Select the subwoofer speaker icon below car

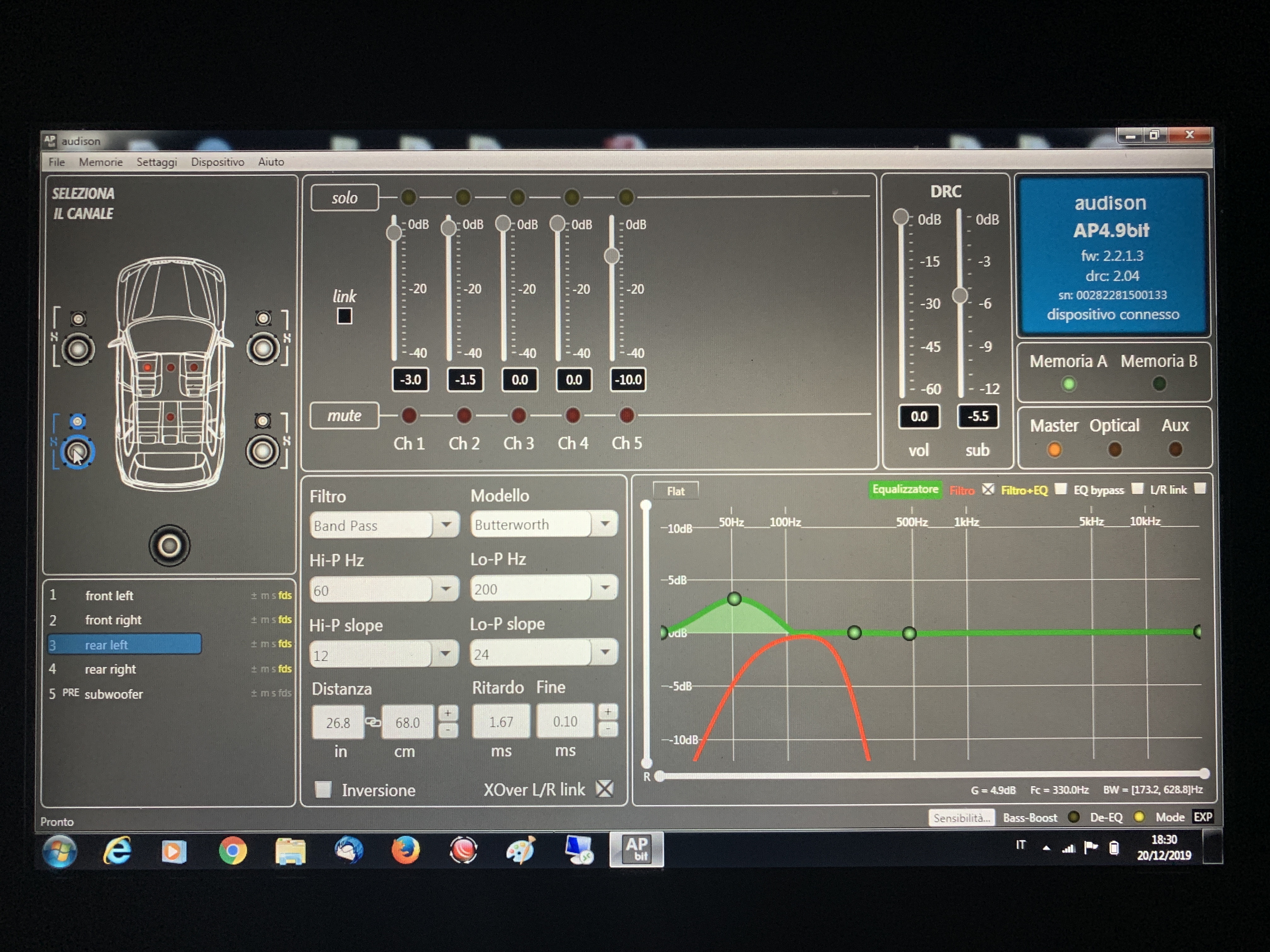point(169,545)
